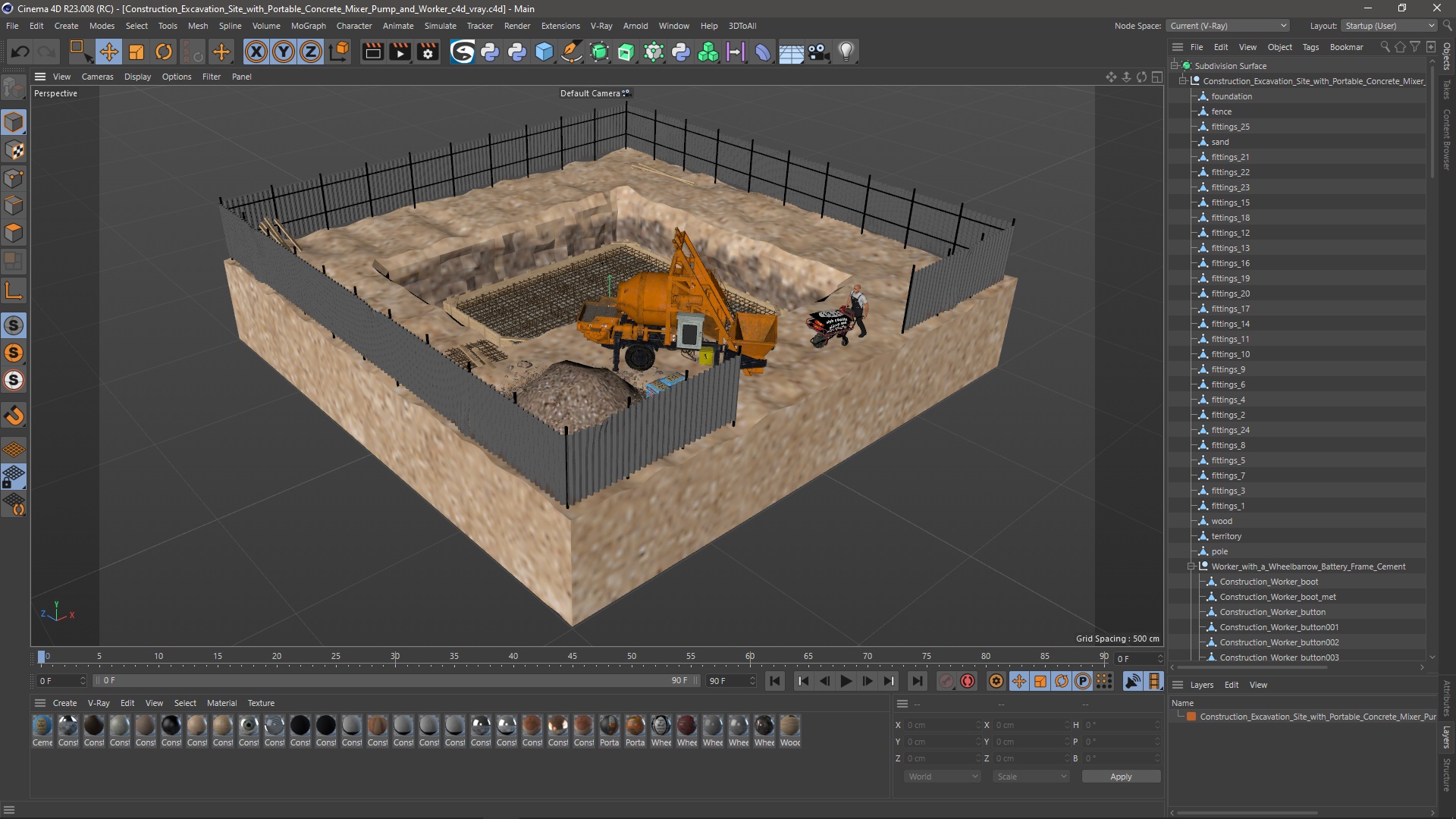The width and height of the screenshot is (1456, 819).
Task: Open Edit Render Settings icon
Action: [428, 52]
